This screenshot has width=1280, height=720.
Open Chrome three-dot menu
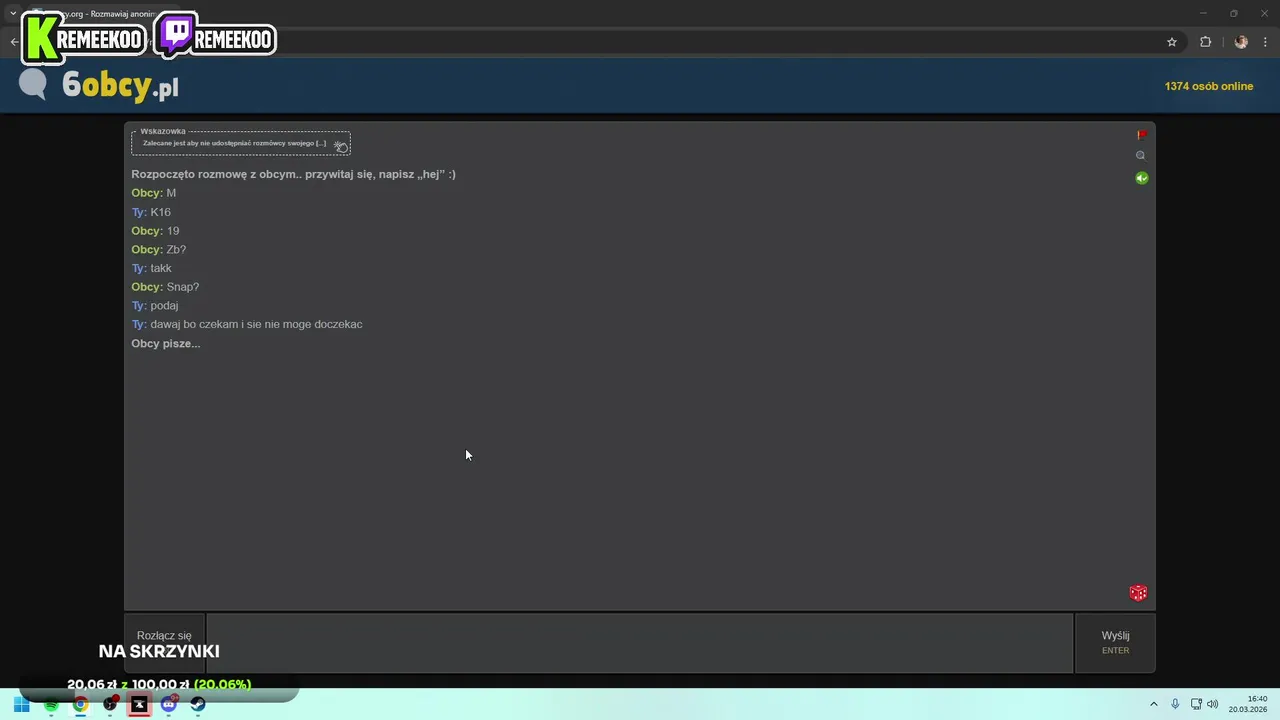tap(1266, 42)
